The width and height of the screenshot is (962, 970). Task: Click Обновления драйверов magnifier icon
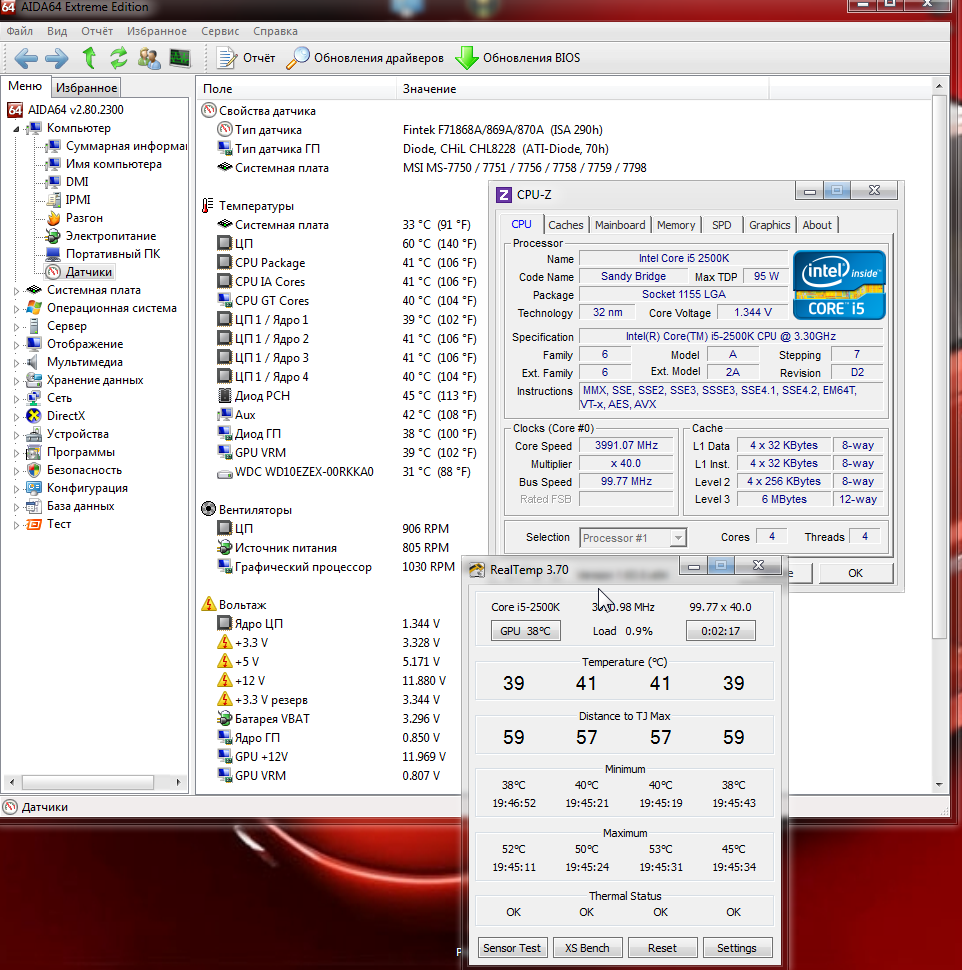click(x=298, y=58)
